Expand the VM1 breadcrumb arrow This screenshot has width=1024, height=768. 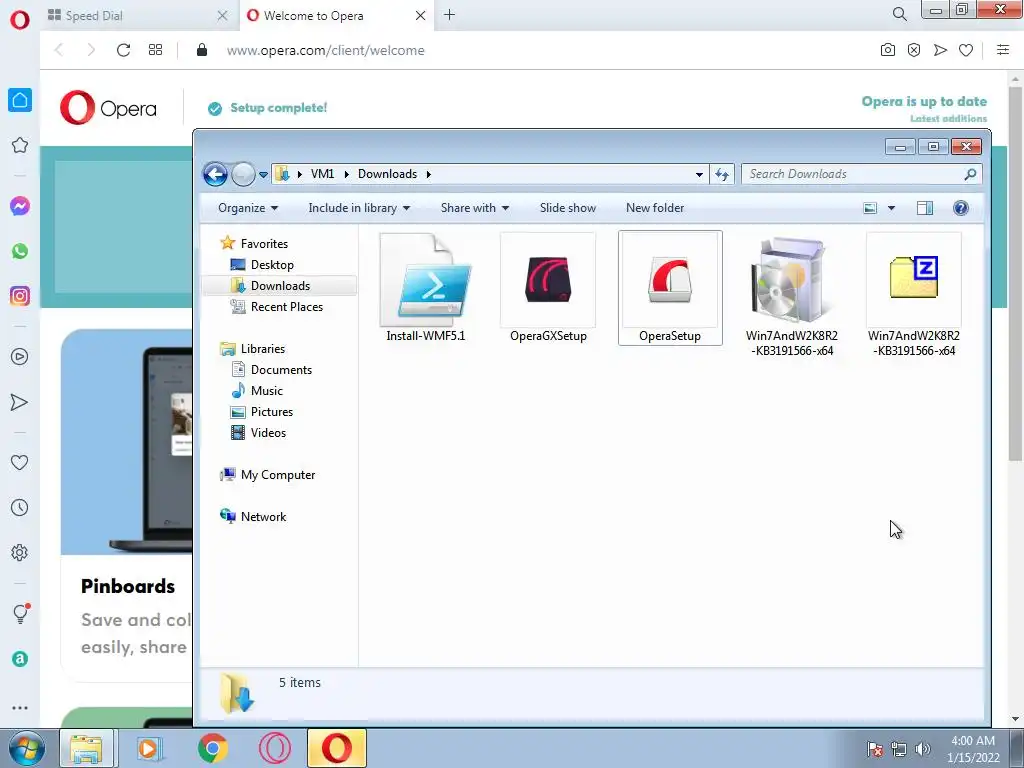(x=346, y=174)
